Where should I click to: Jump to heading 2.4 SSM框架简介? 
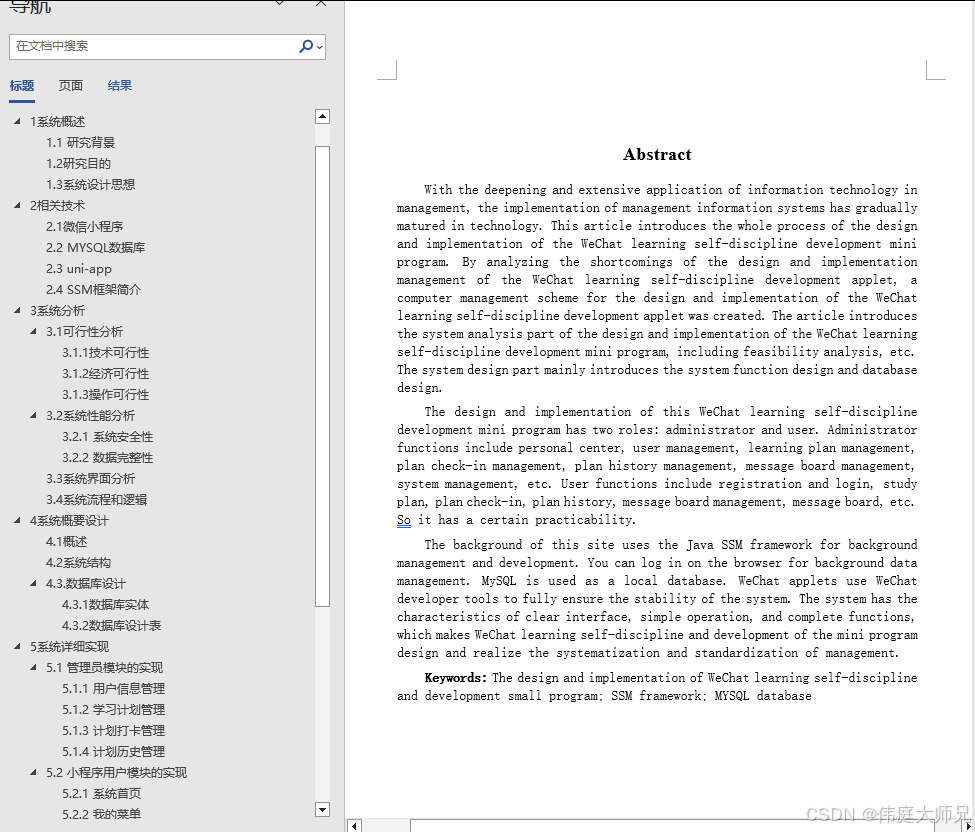[x=93, y=290]
